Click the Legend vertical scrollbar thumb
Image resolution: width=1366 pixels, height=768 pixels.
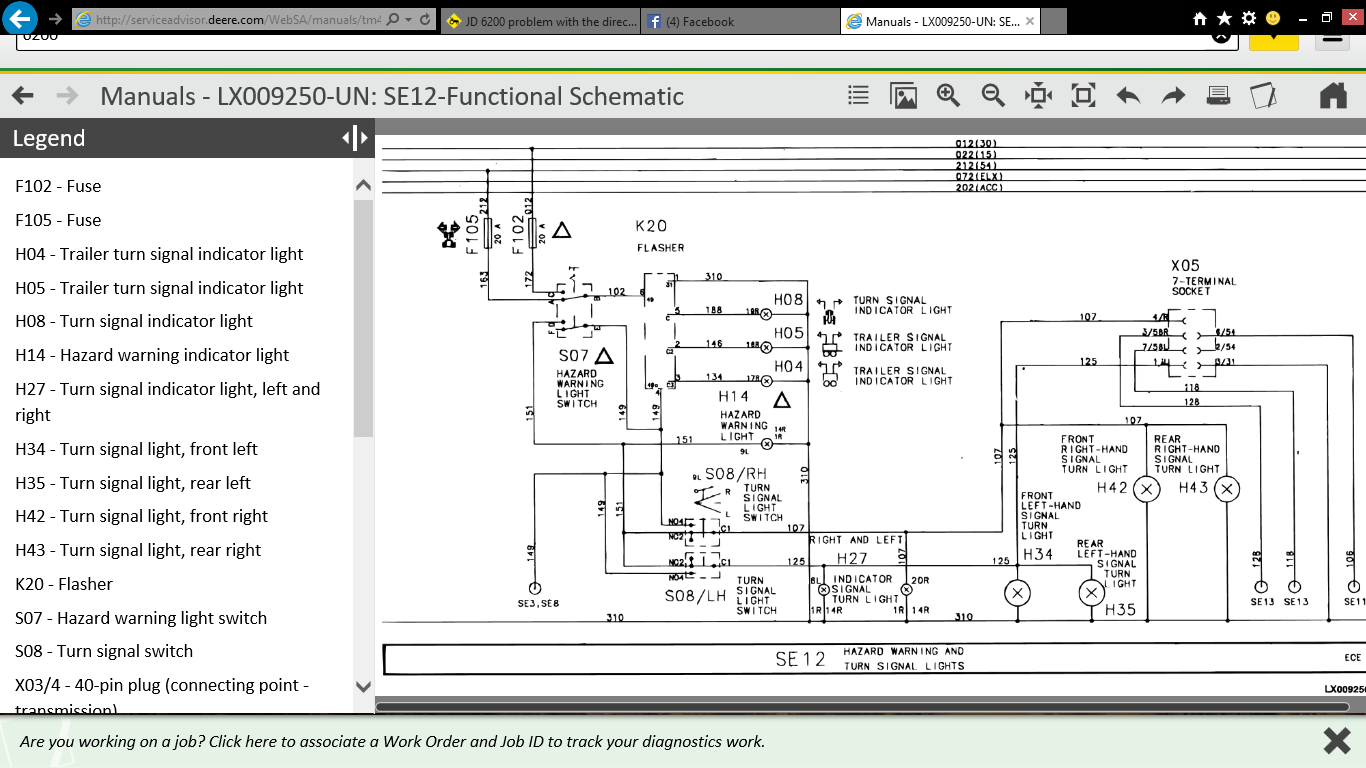[x=363, y=317]
